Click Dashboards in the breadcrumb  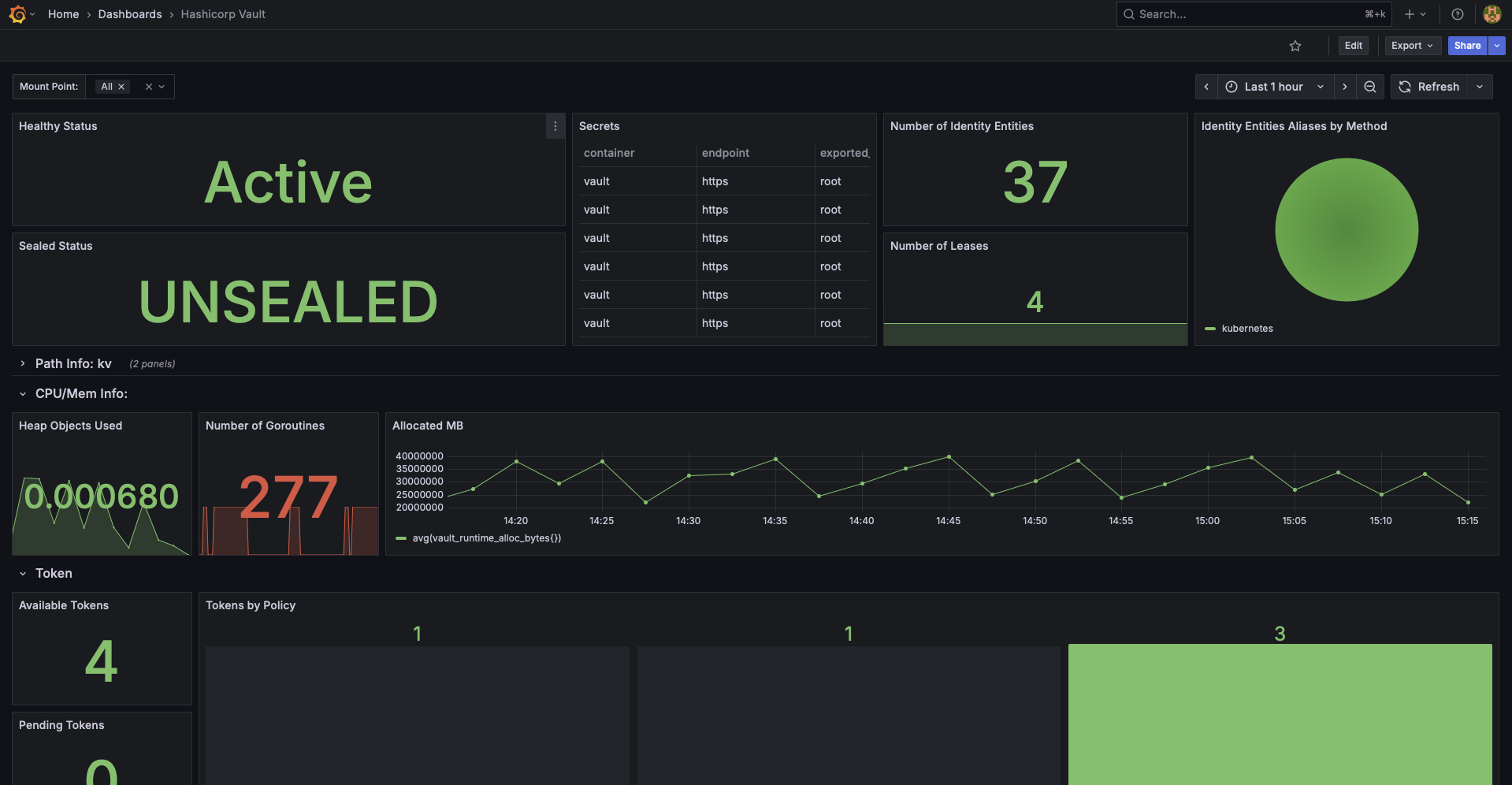[130, 14]
